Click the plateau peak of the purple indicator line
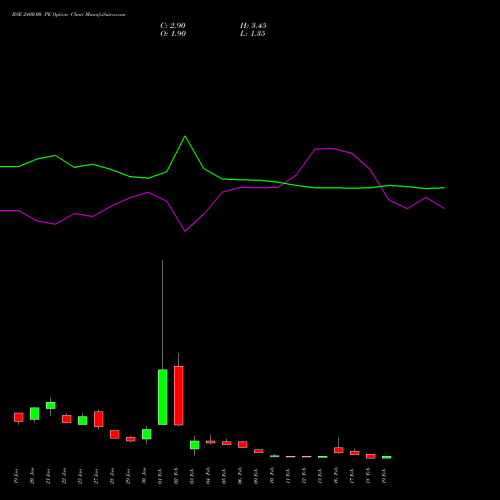The image size is (500, 500). (325, 149)
